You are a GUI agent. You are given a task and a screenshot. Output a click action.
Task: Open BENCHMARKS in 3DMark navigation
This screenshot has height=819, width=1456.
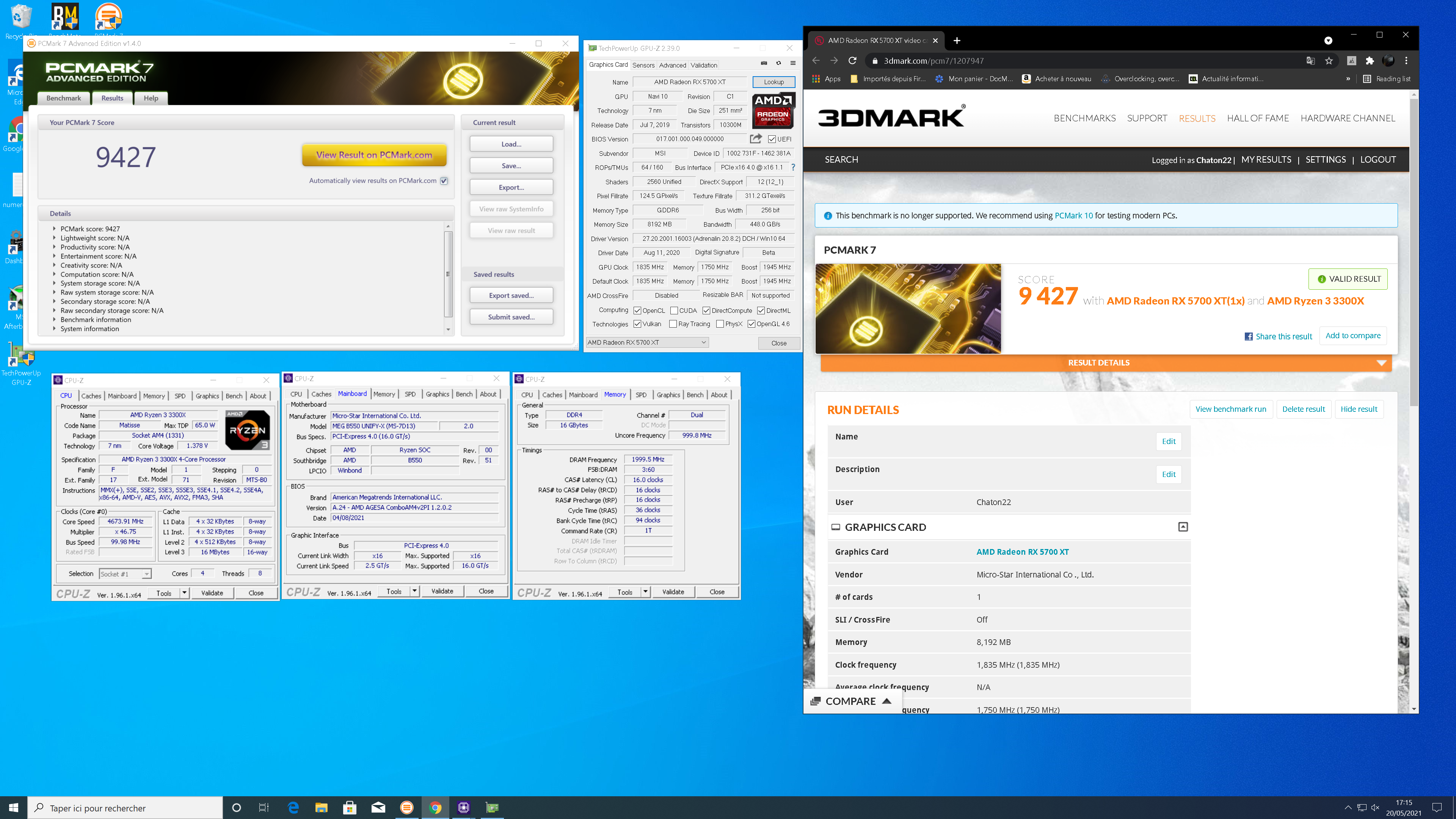(1085, 118)
